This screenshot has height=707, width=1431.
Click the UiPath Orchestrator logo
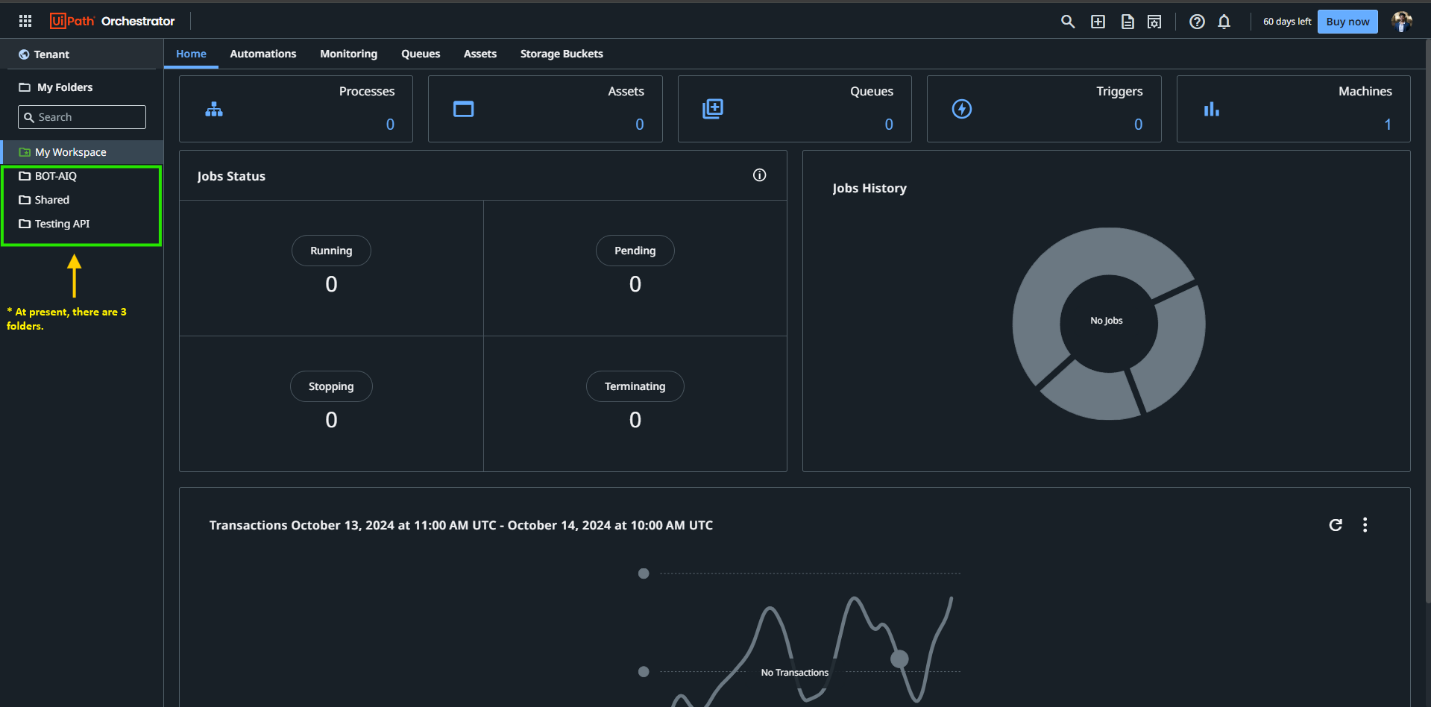(112, 21)
